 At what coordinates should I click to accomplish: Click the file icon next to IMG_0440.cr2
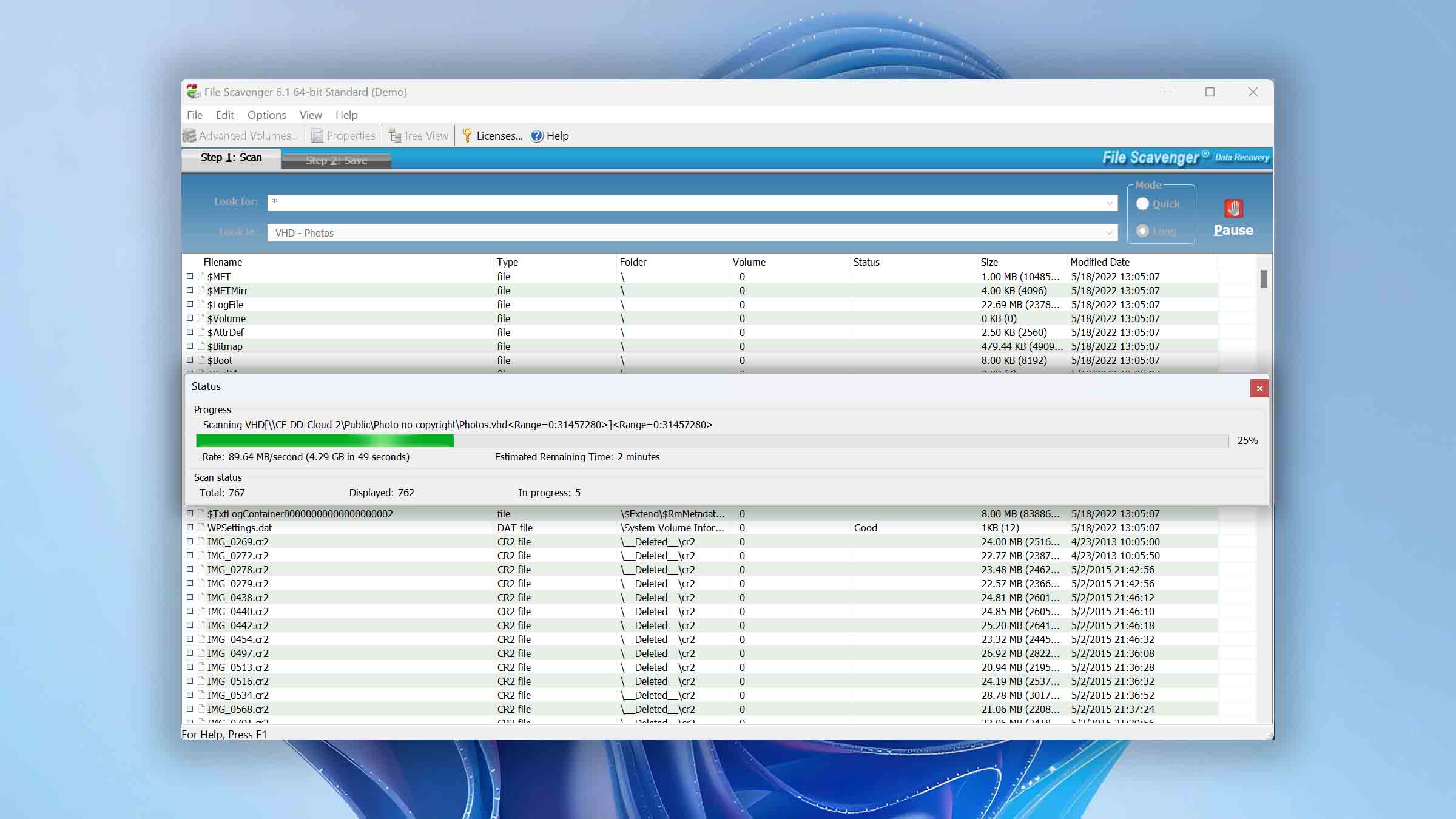[201, 612]
